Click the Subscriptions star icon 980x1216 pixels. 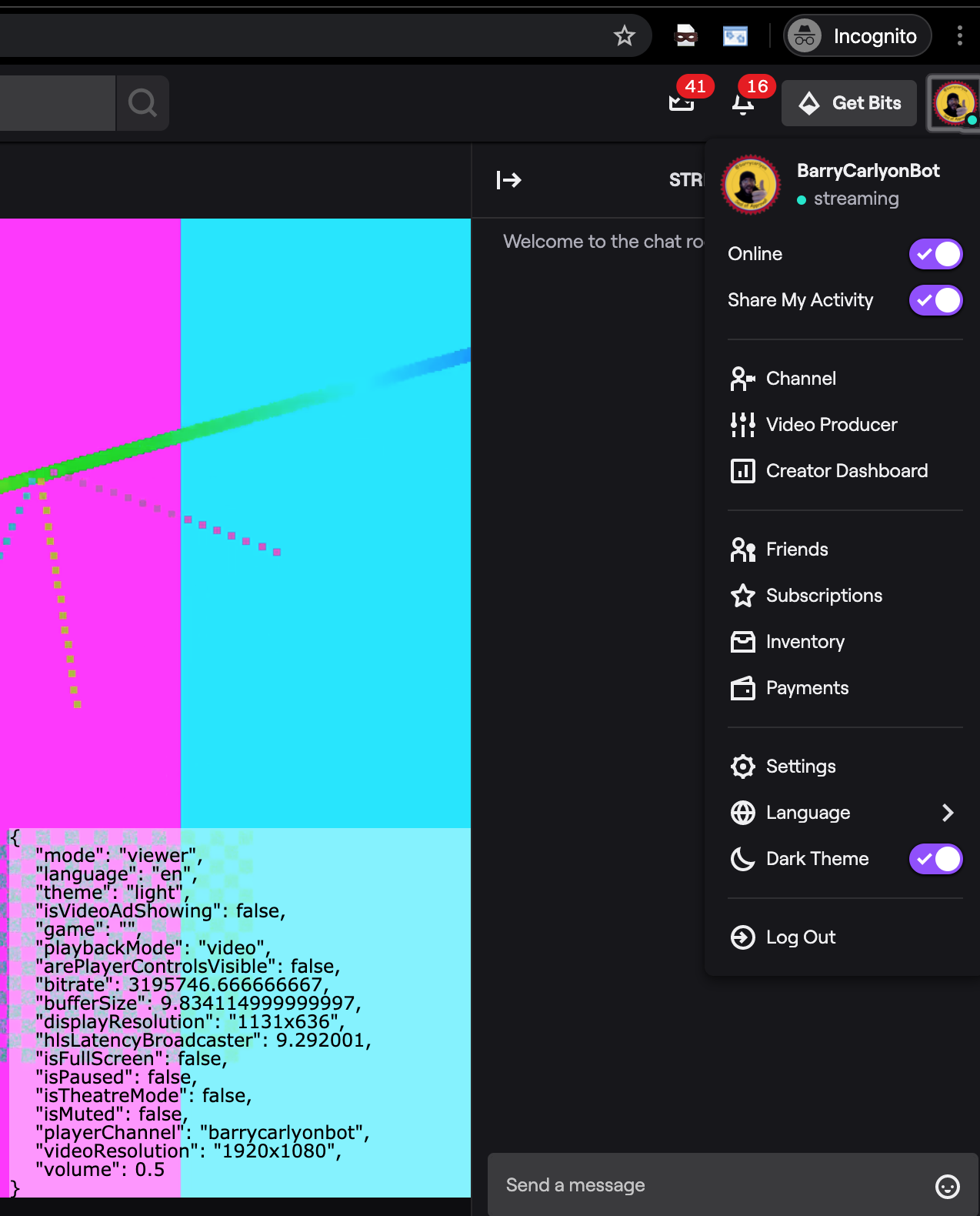742,596
